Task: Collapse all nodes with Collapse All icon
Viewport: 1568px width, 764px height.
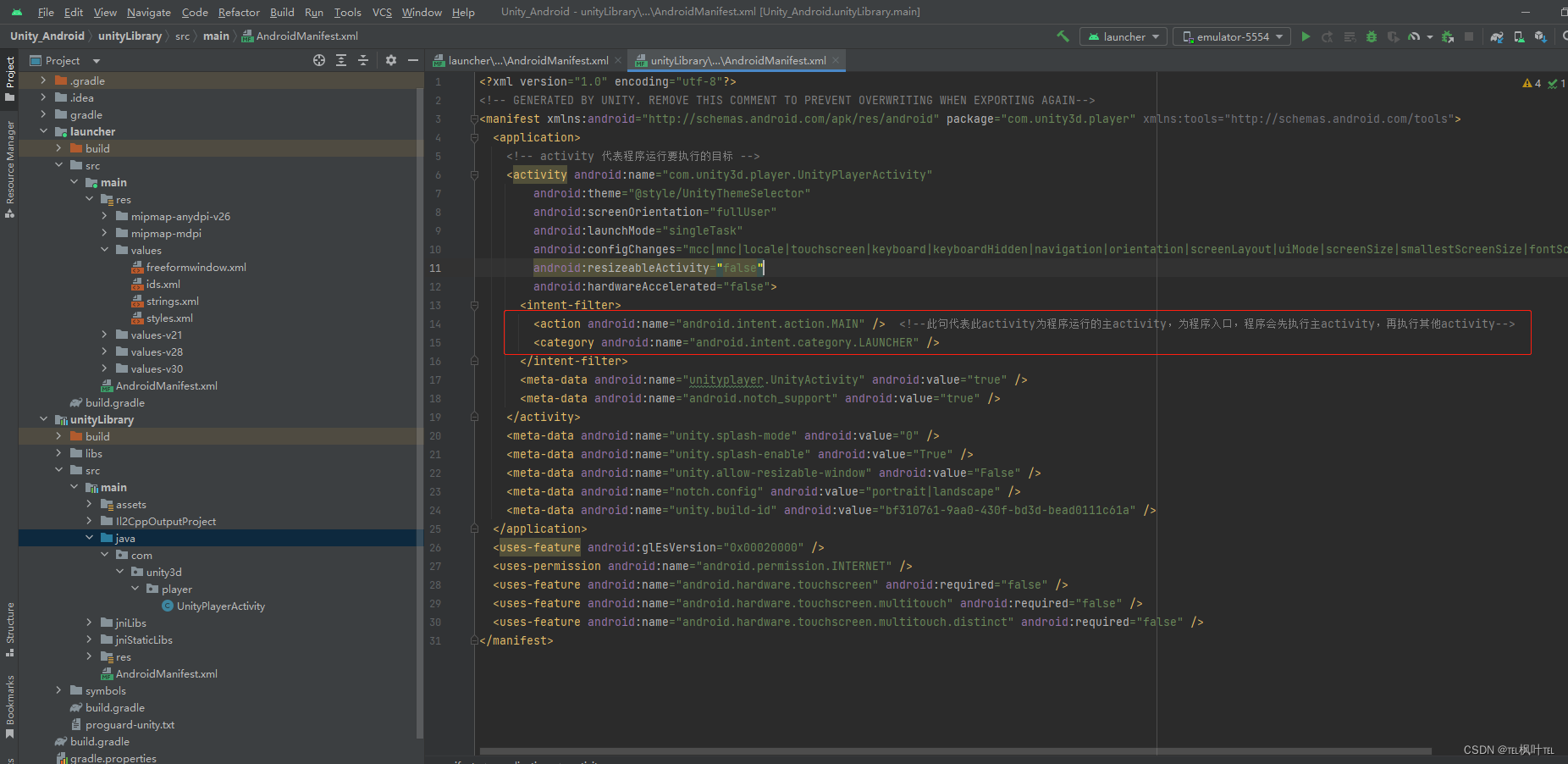Action: [x=362, y=60]
